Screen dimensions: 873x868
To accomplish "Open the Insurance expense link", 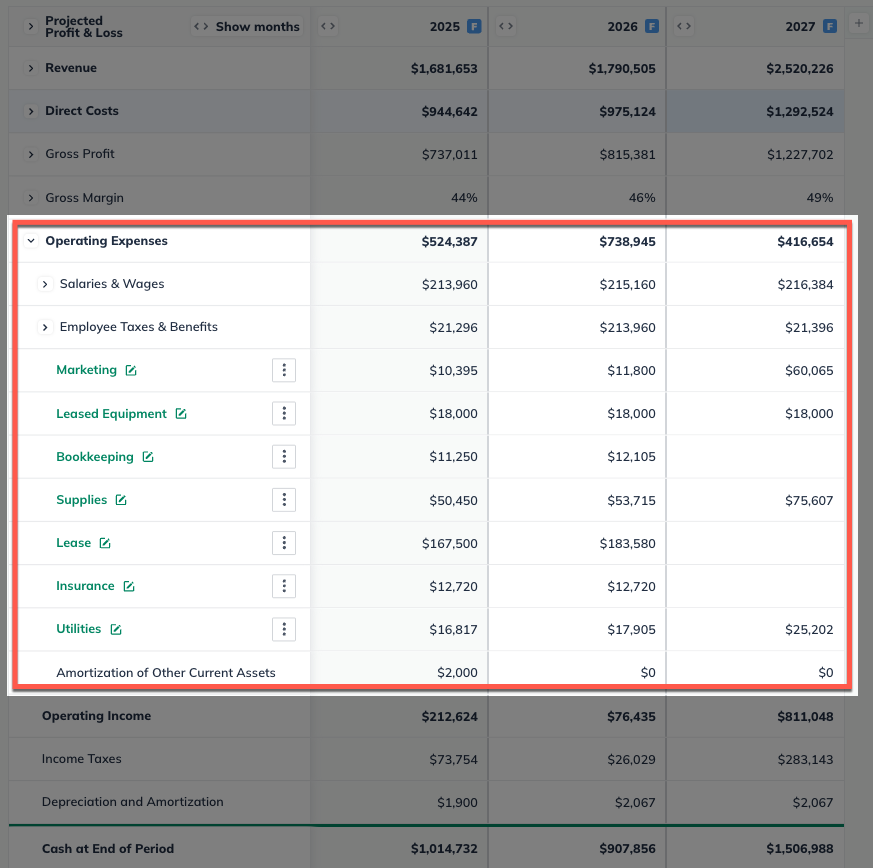I will point(85,586).
